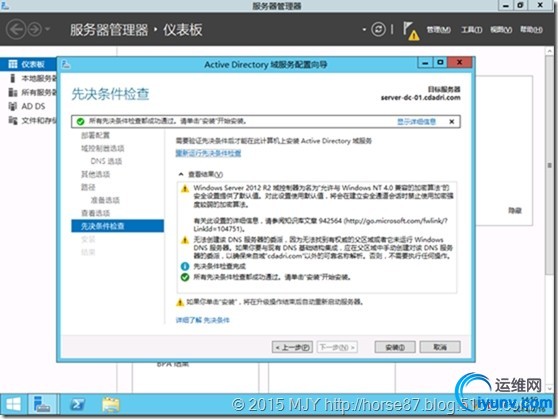The width and height of the screenshot is (558, 419).
Task: Click the Server Manager vertical scrollbar
Action: tap(549, 166)
